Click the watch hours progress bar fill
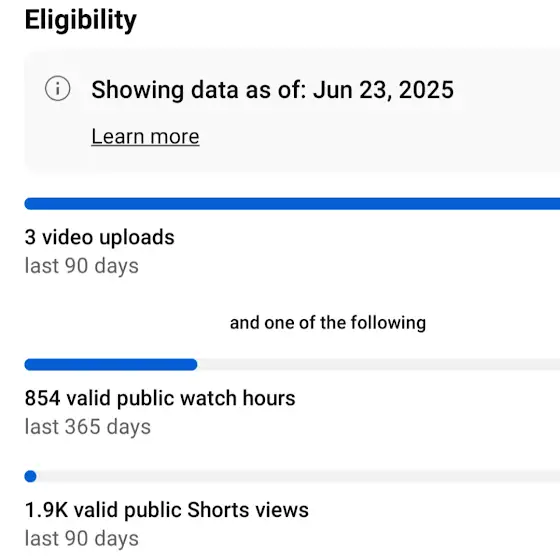 (x=111, y=365)
